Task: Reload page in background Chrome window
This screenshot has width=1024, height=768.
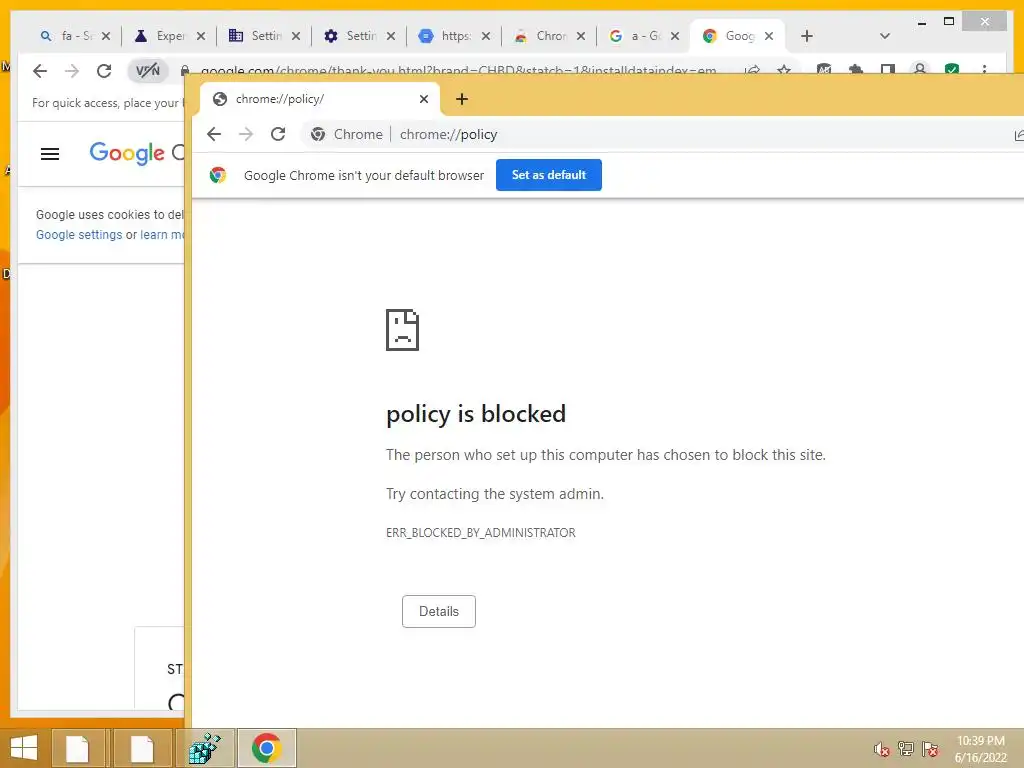Action: point(104,71)
